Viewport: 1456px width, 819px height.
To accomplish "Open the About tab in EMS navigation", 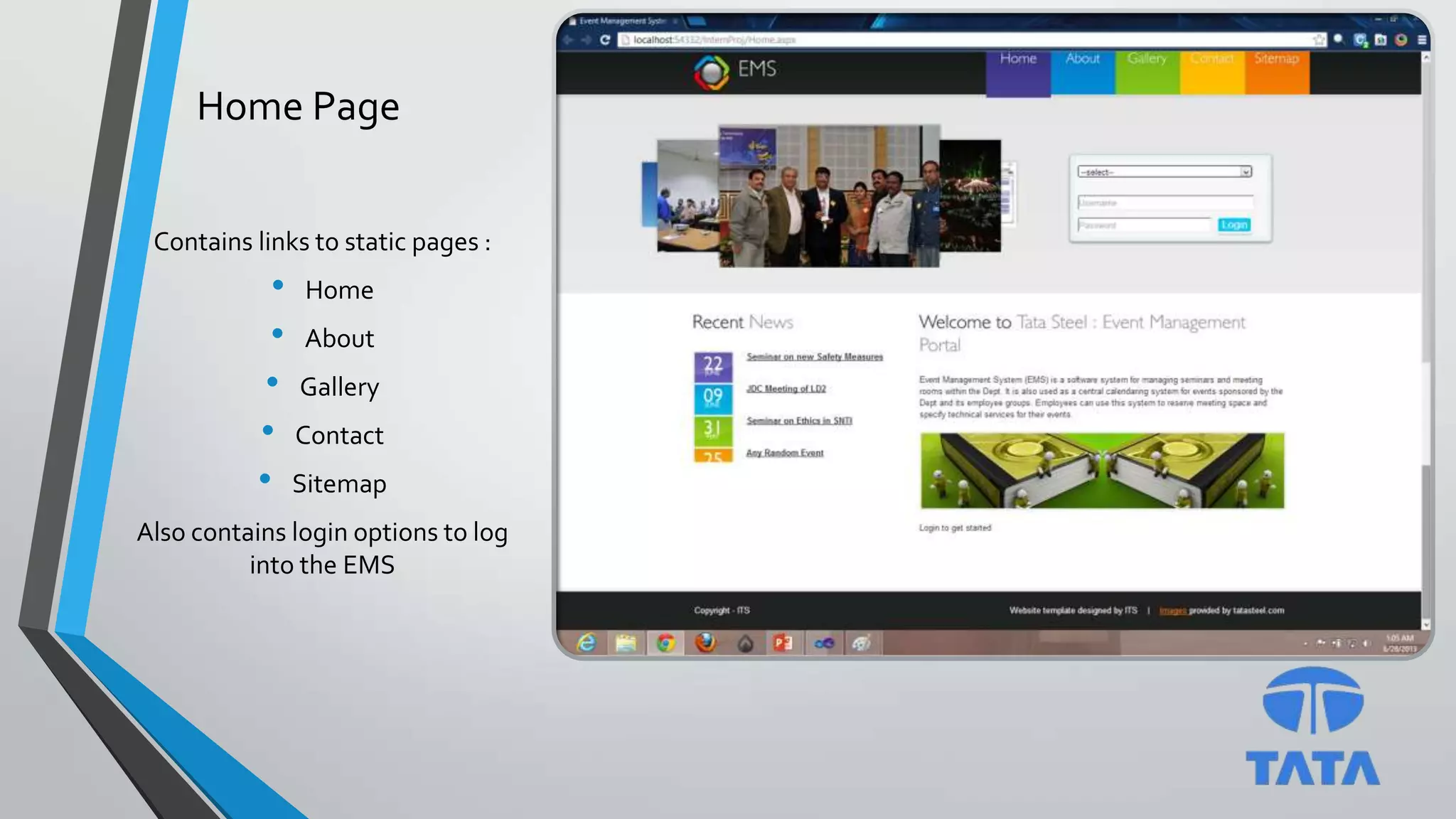I will pyautogui.click(x=1083, y=73).
